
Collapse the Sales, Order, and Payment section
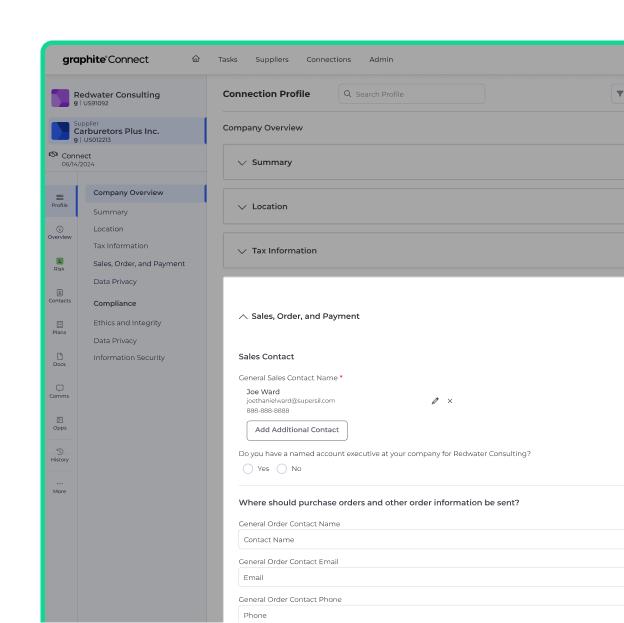(243, 316)
